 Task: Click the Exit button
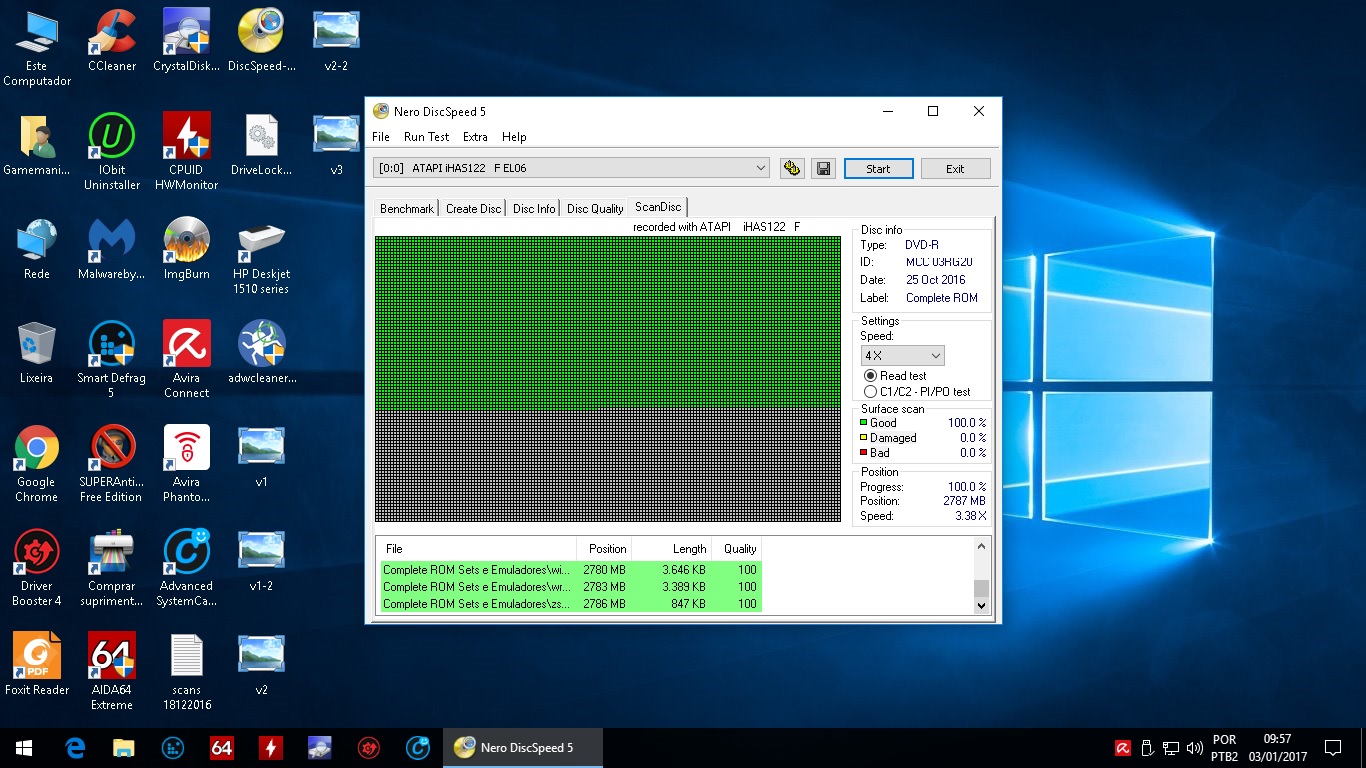tap(955, 169)
